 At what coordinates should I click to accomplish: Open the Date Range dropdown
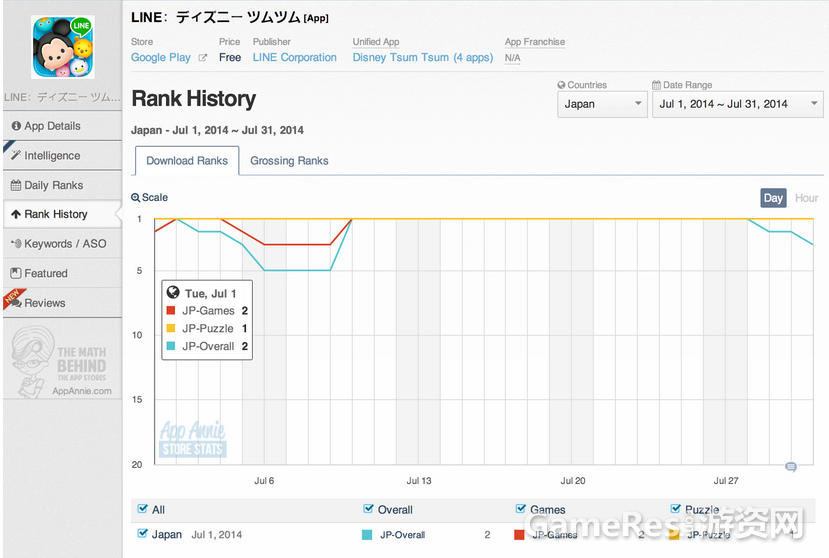pyautogui.click(x=738, y=104)
